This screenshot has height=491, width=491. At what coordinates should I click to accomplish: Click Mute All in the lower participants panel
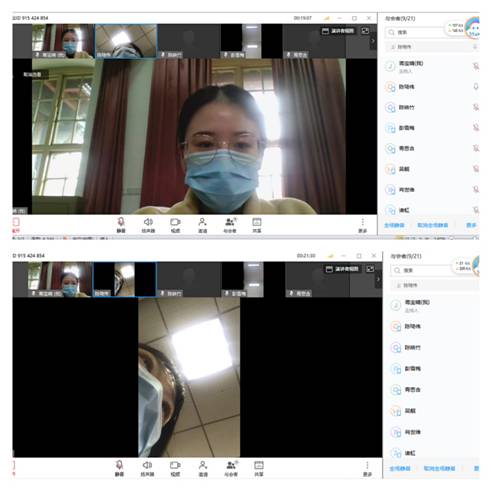click(x=400, y=469)
